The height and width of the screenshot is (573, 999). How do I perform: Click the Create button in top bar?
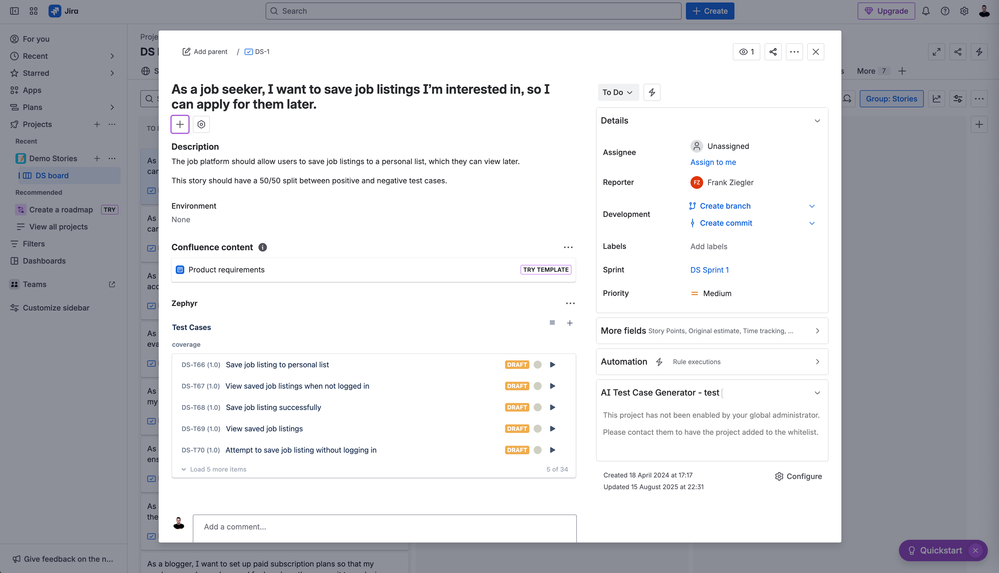click(710, 11)
